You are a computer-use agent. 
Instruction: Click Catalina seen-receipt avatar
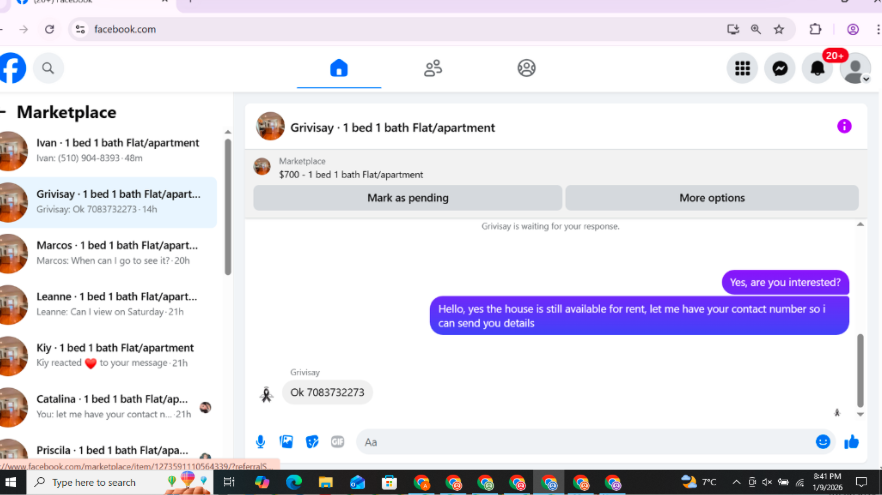click(205, 407)
